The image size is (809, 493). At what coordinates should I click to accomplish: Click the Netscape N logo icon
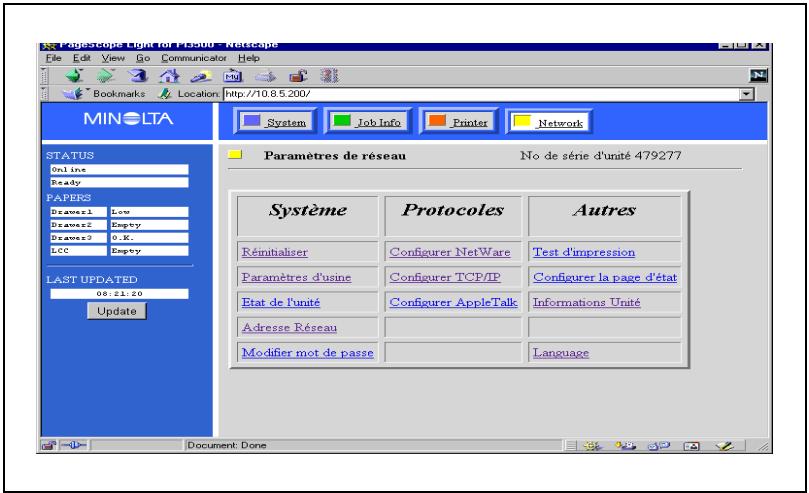[x=758, y=76]
